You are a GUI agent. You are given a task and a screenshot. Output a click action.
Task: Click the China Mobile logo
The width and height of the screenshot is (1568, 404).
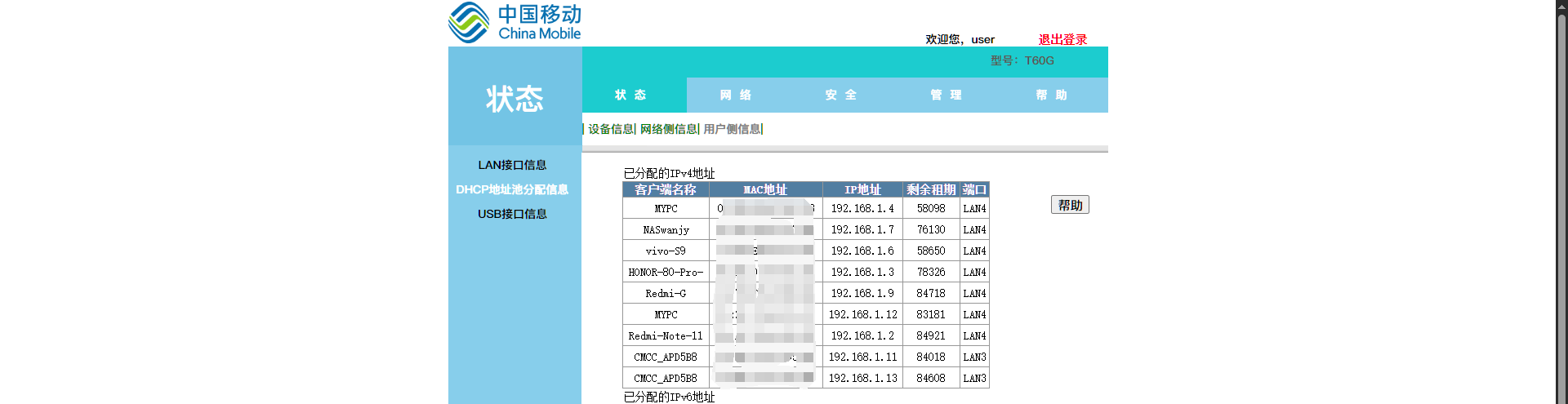point(514,23)
